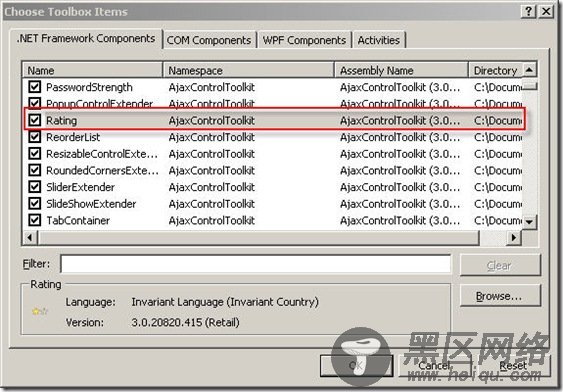Select the SlideShowExtender row name
Viewport: 563px width, 392px height.
tap(91, 204)
